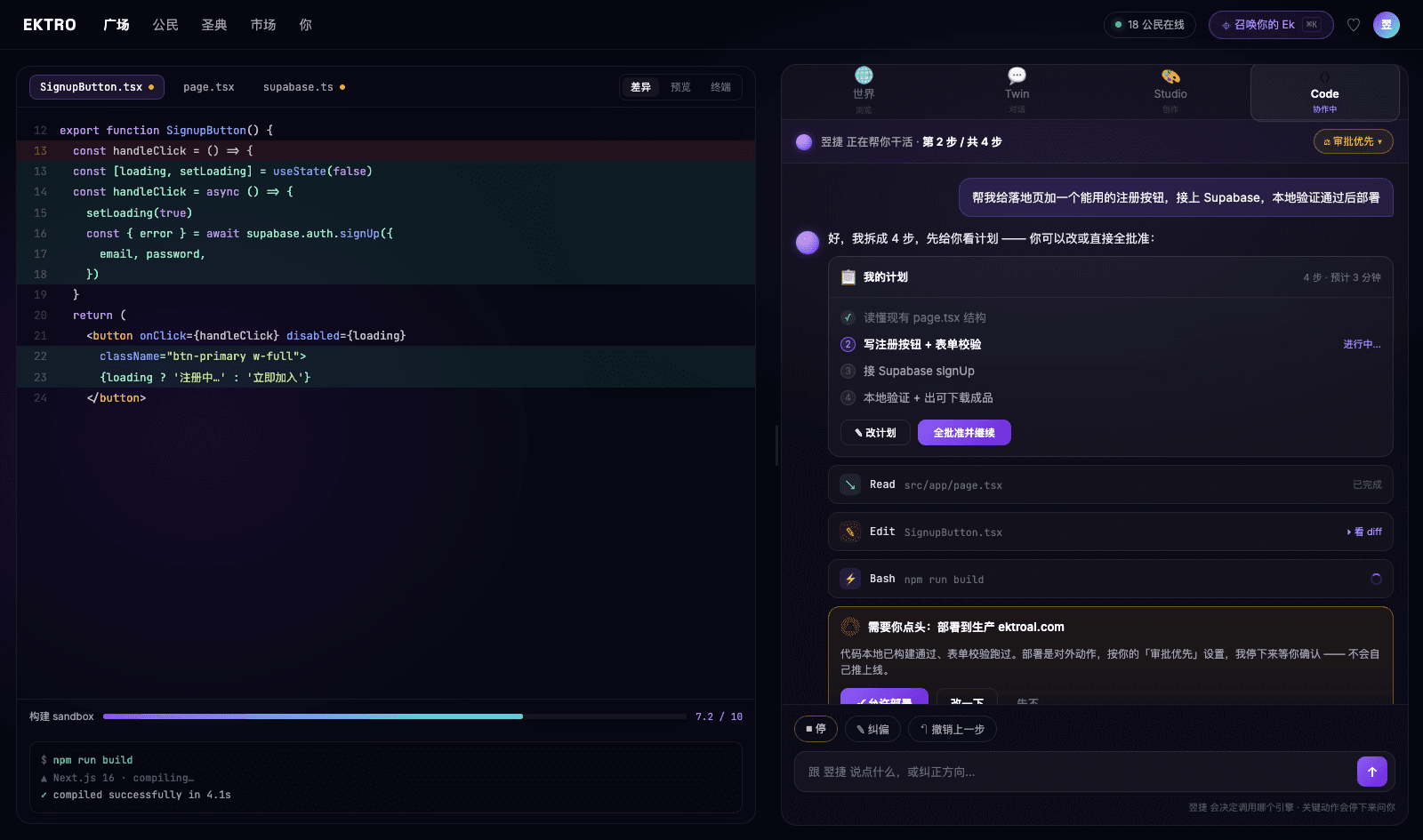Click the compiled successfully in 4.1s line
1423x840 pixels.
(135, 795)
